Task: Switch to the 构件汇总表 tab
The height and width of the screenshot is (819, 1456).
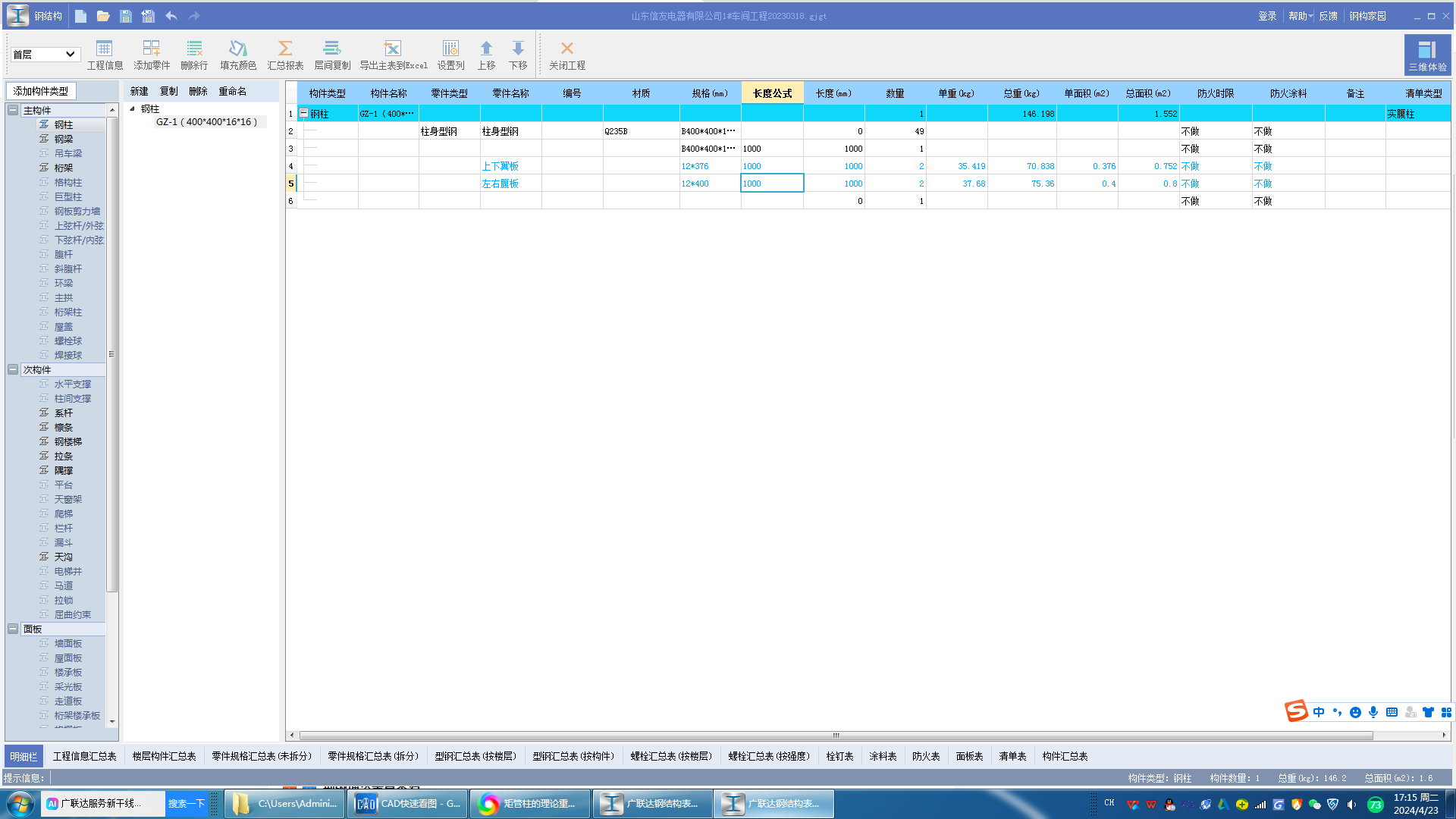Action: [1065, 757]
